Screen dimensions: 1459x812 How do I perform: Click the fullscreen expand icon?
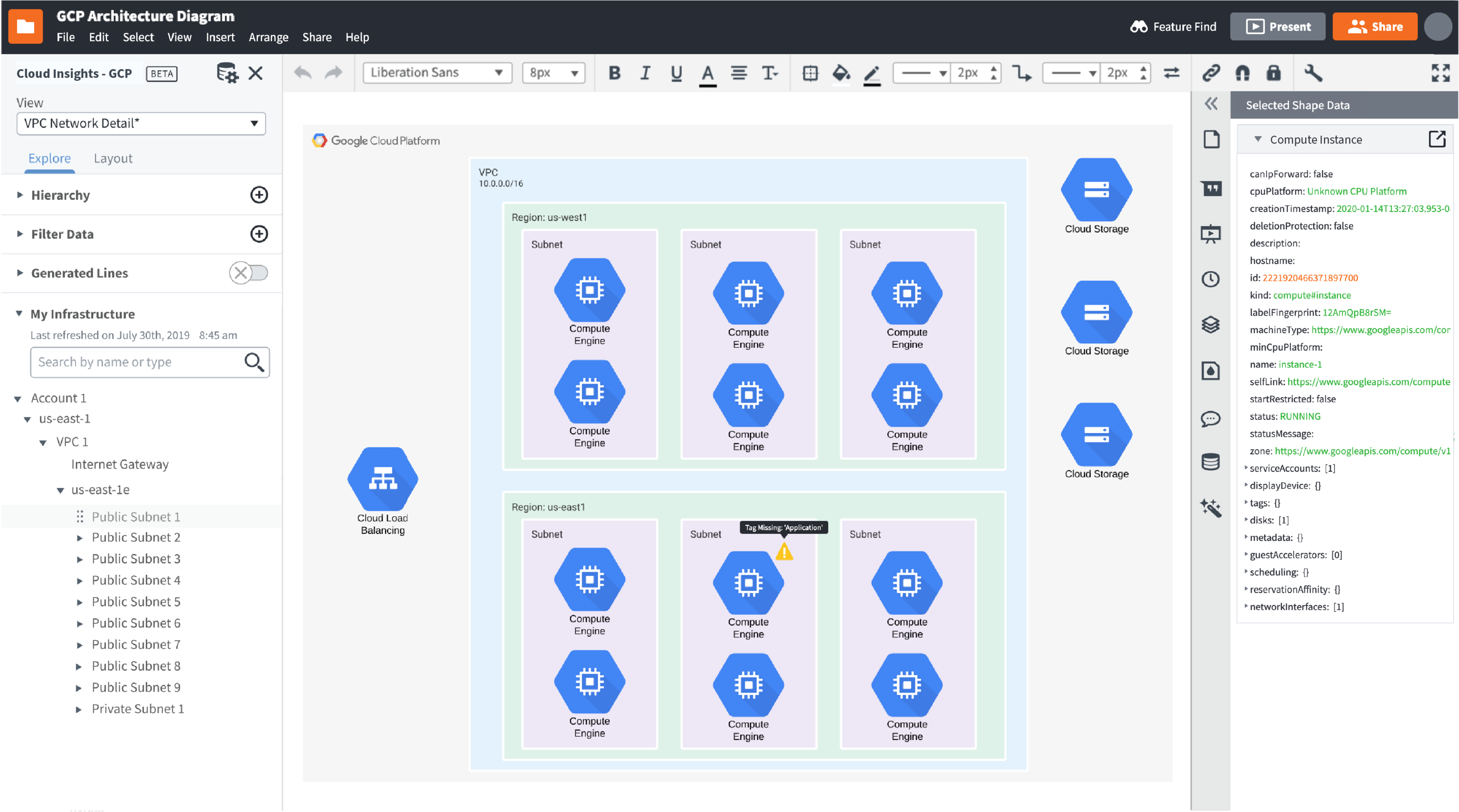1441,73
